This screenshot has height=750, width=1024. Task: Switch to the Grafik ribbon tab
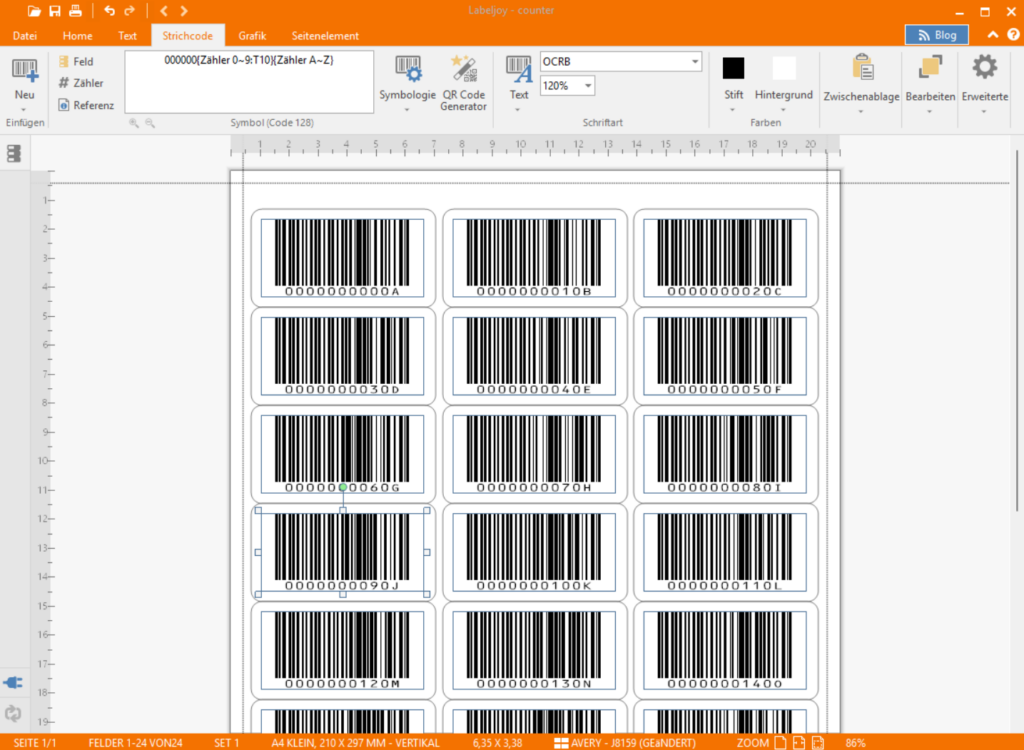click(x=250, y=35)
